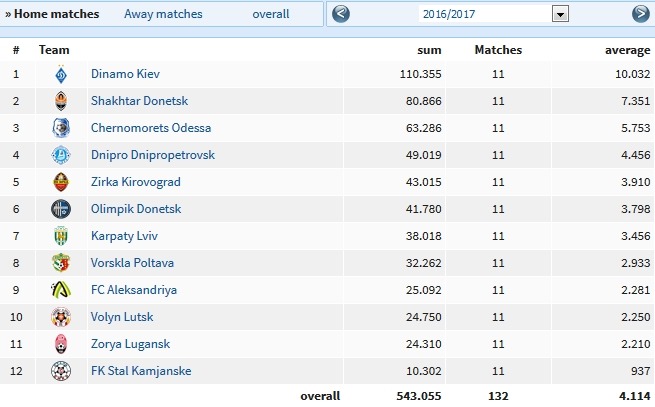Click the Dinamo Kiev club crest
Screen dimensions: 655x407
coord(61,74)
